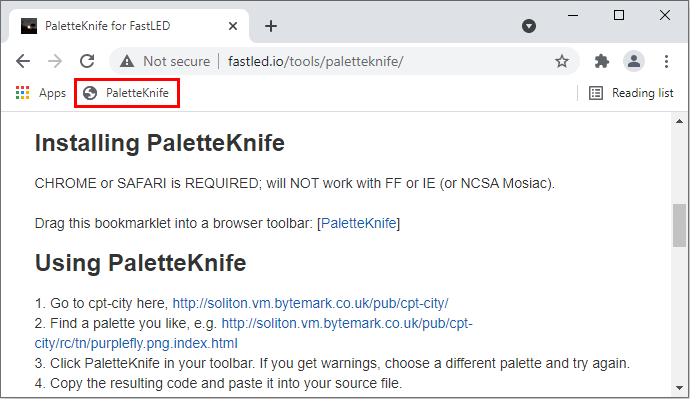This screenshot has height=399, width=690.
Task: Reload the page with the refresh icon
Action: [x=87, y=61]
